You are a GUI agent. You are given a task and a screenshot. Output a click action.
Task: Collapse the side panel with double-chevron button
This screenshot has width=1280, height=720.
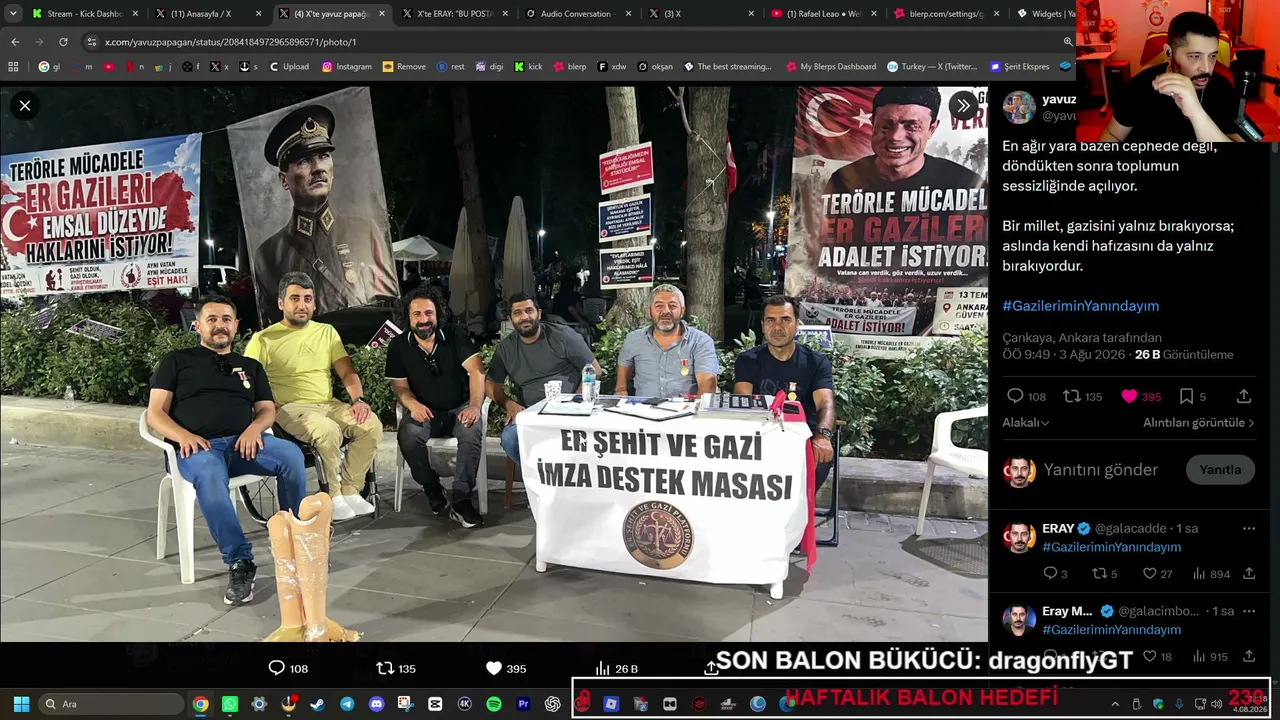963,105
